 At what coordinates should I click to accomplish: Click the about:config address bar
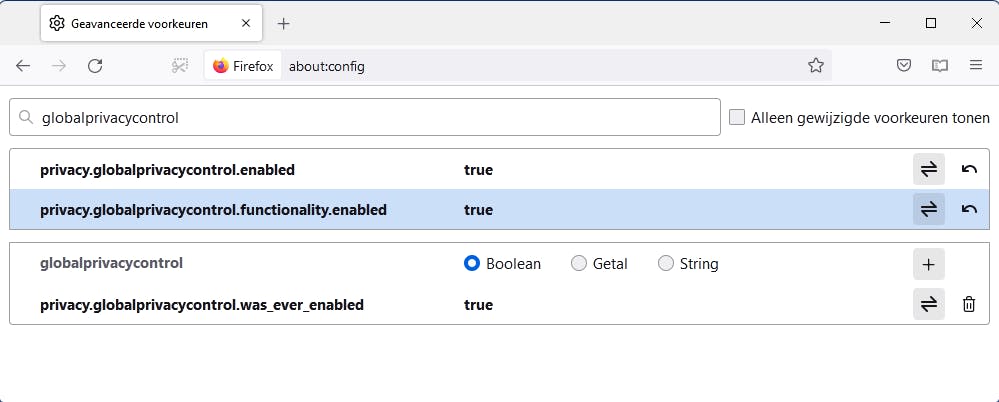pos(540,66)
